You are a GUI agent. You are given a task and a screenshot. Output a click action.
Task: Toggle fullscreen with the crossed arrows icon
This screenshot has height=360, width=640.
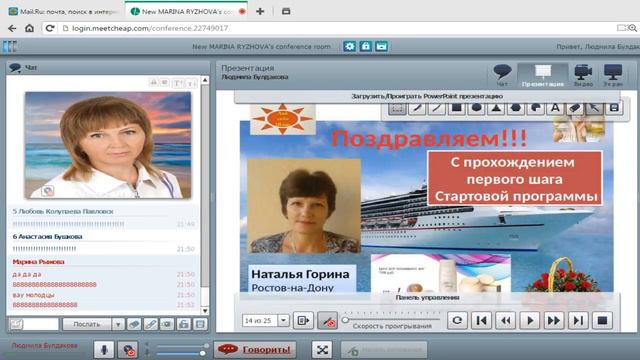coord(322,350)
